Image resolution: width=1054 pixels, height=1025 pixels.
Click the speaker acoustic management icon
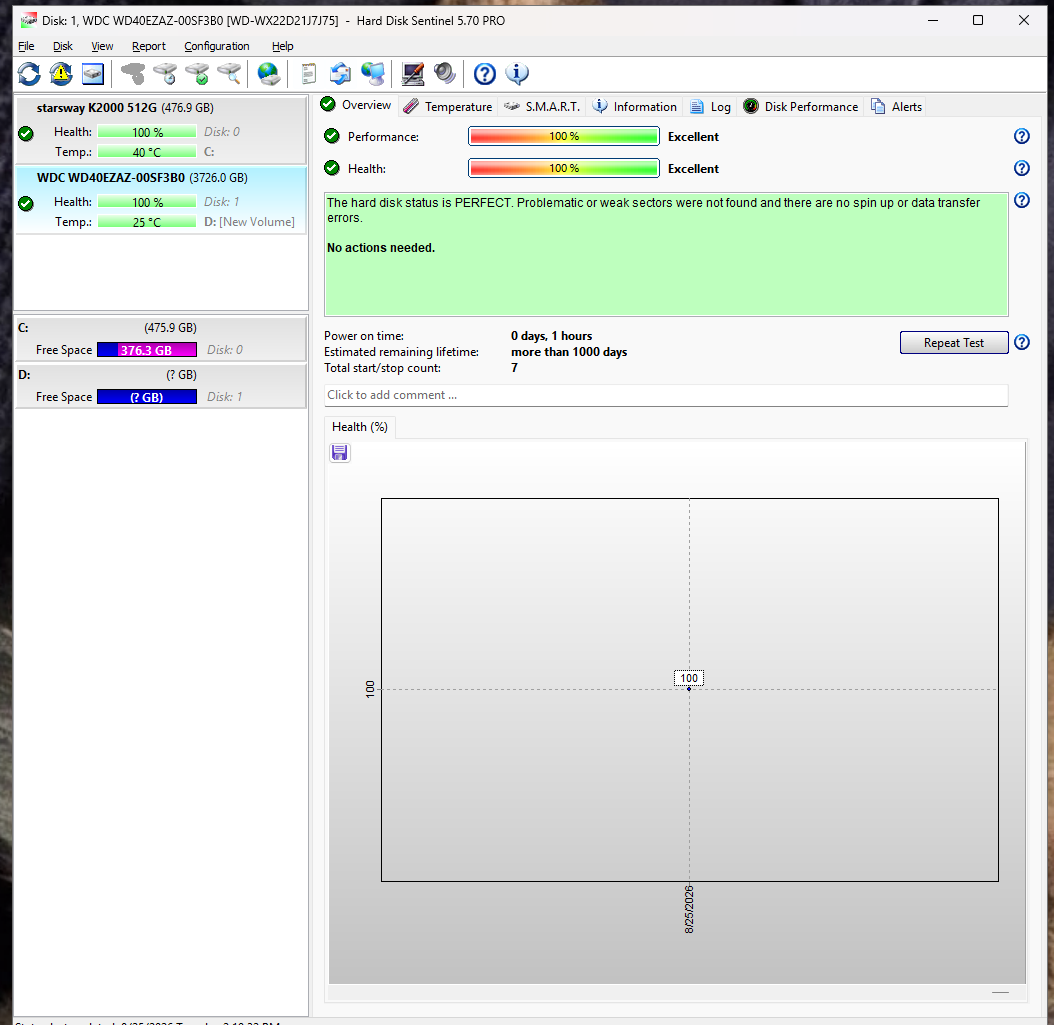pos(445,74)
